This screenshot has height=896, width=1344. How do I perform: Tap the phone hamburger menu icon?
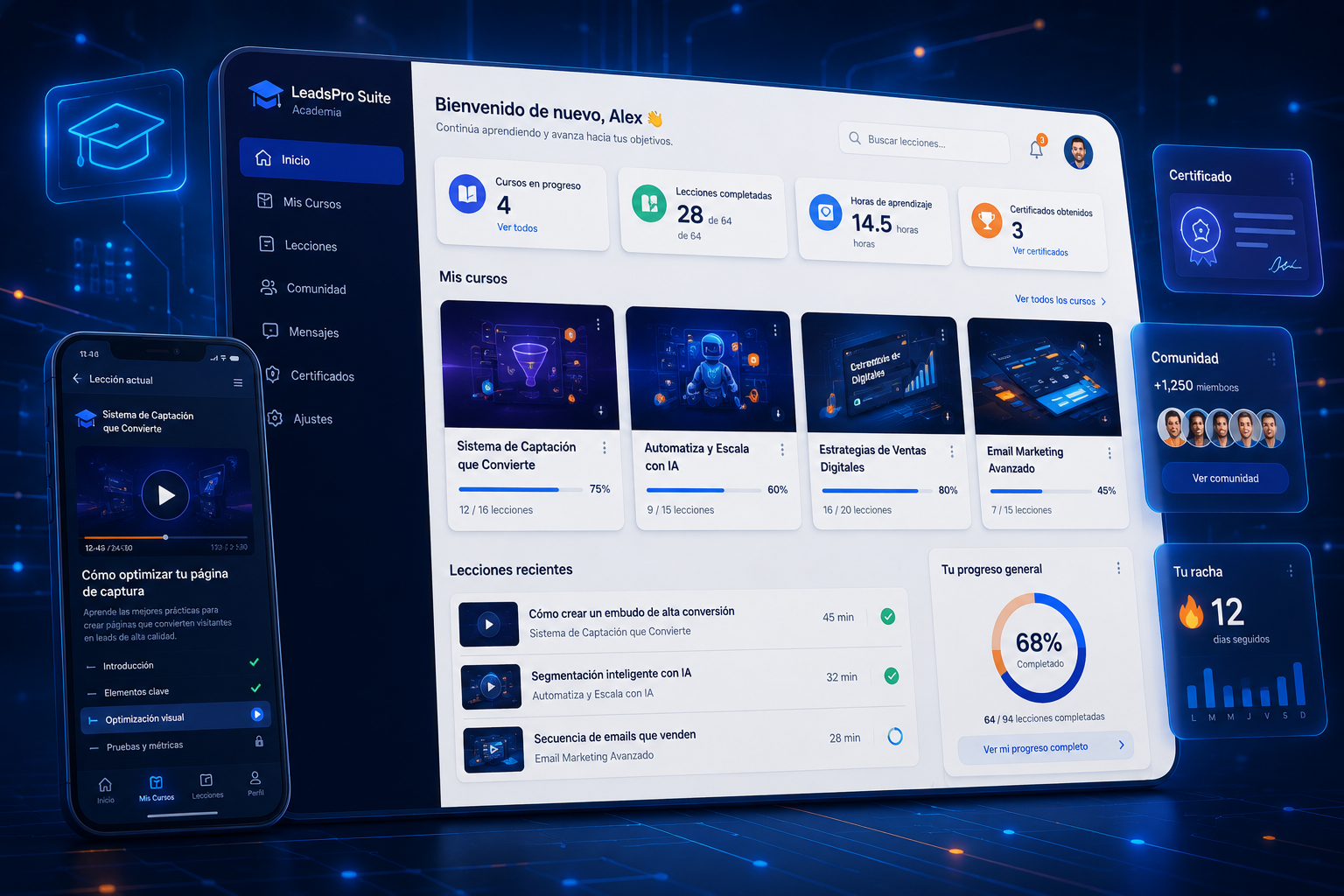coord(238,382)
